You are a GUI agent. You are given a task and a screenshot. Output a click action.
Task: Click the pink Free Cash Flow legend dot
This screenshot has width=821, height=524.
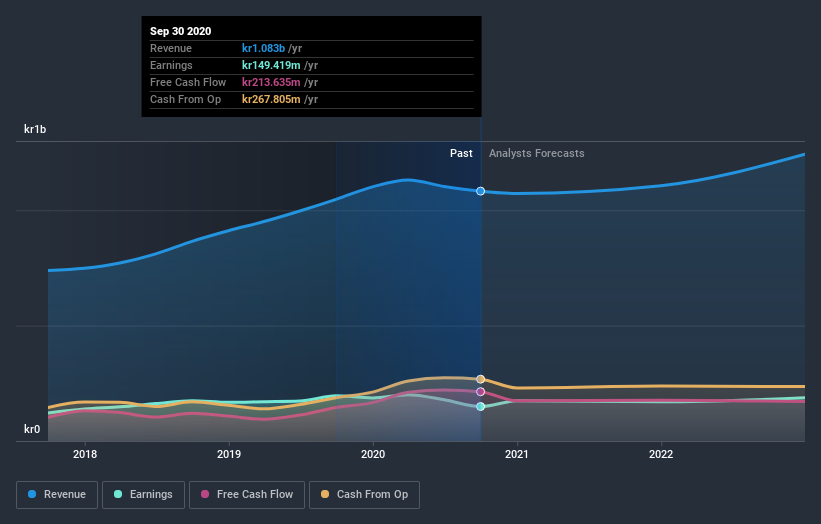(x=205, y=494)
